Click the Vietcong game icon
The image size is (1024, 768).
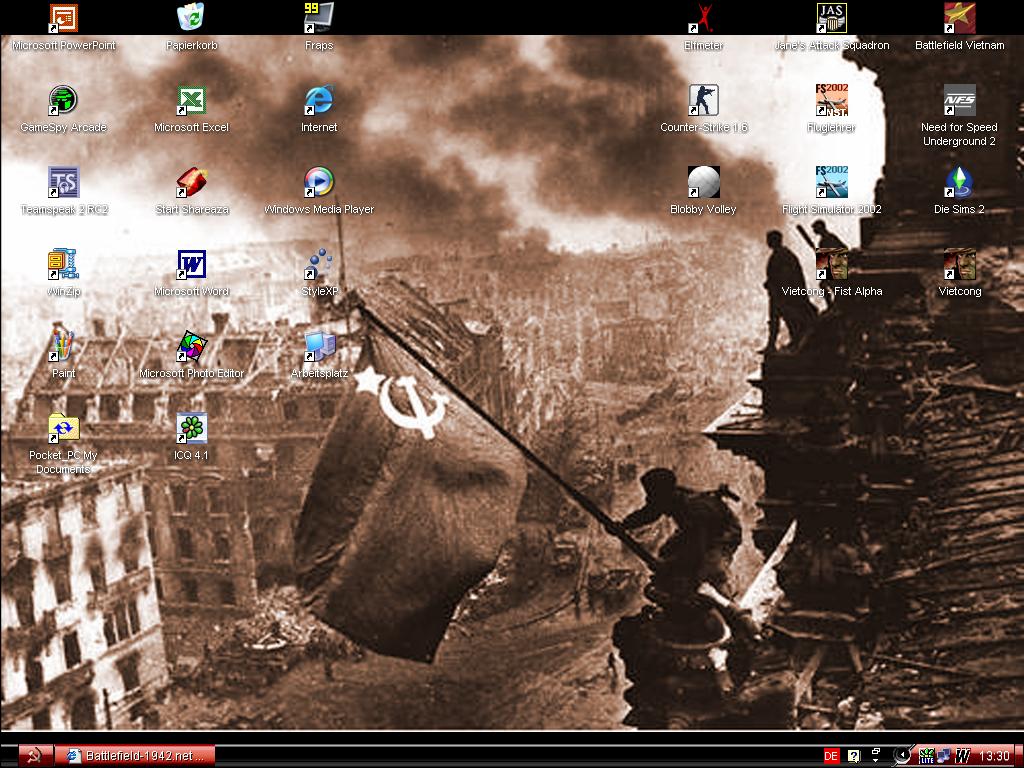point(959,264)
